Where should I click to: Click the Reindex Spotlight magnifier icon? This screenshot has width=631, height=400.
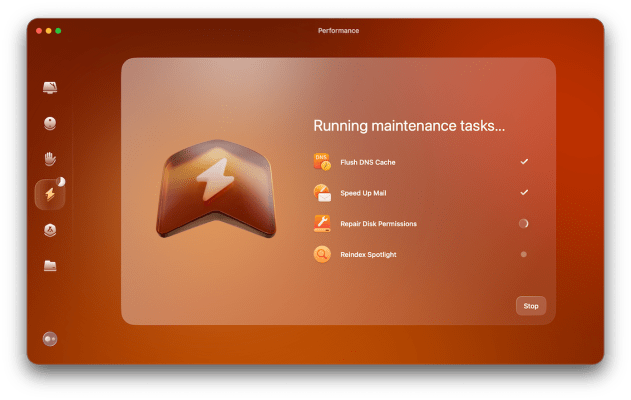click(x=322, y=254)
